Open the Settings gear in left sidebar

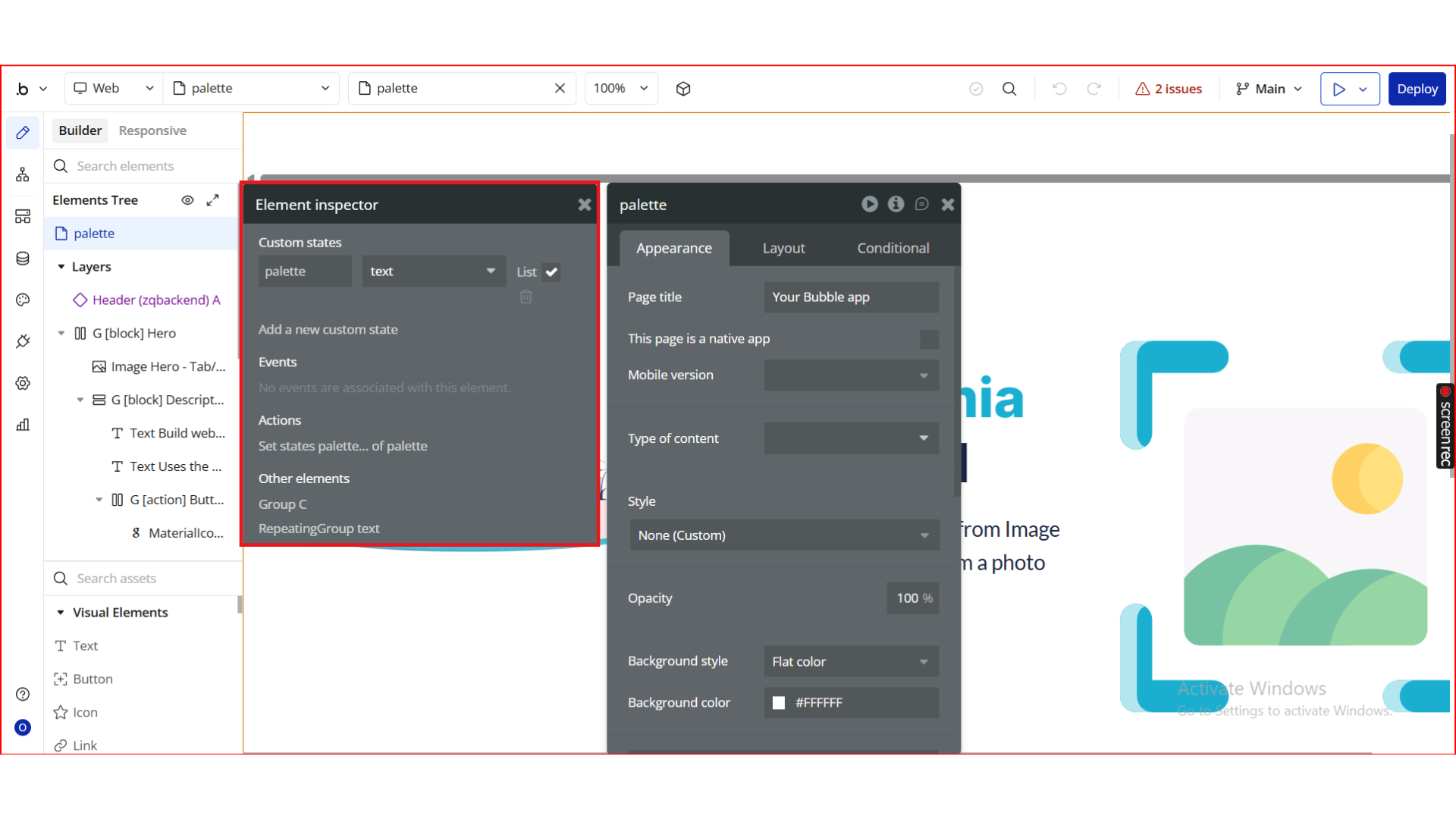click(23, 383)
